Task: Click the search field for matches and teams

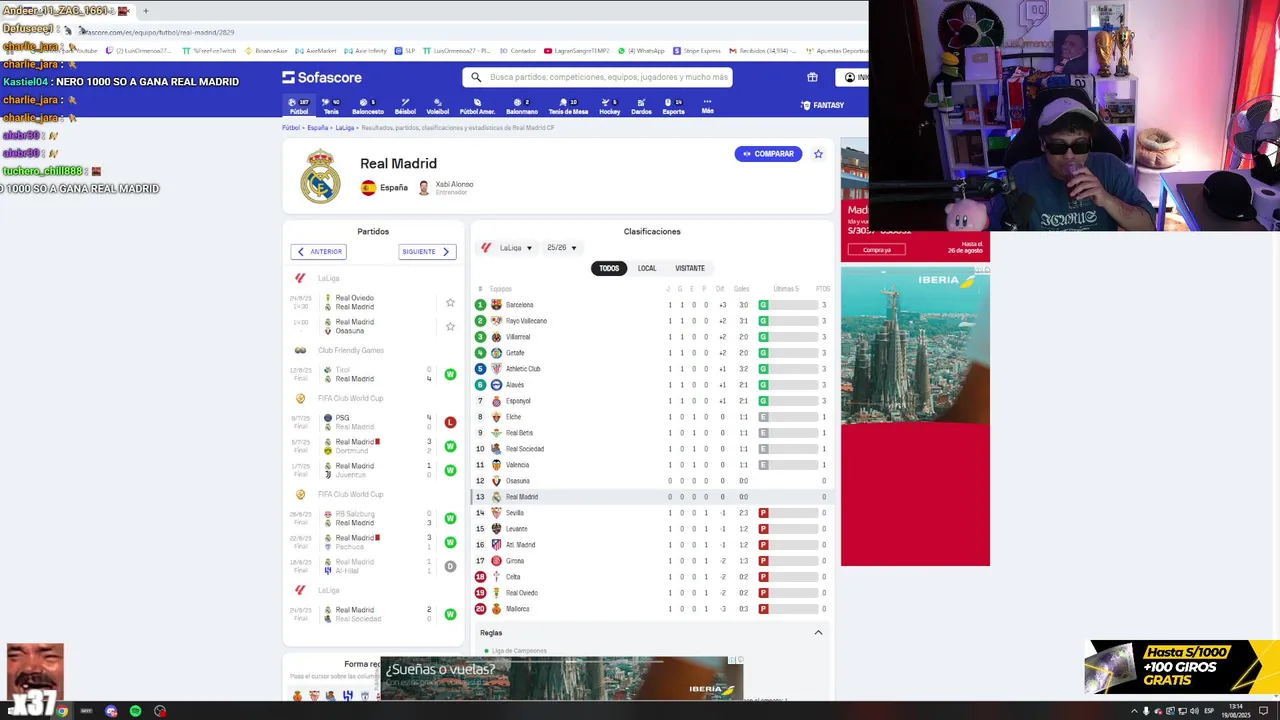Action: point(597,77)
